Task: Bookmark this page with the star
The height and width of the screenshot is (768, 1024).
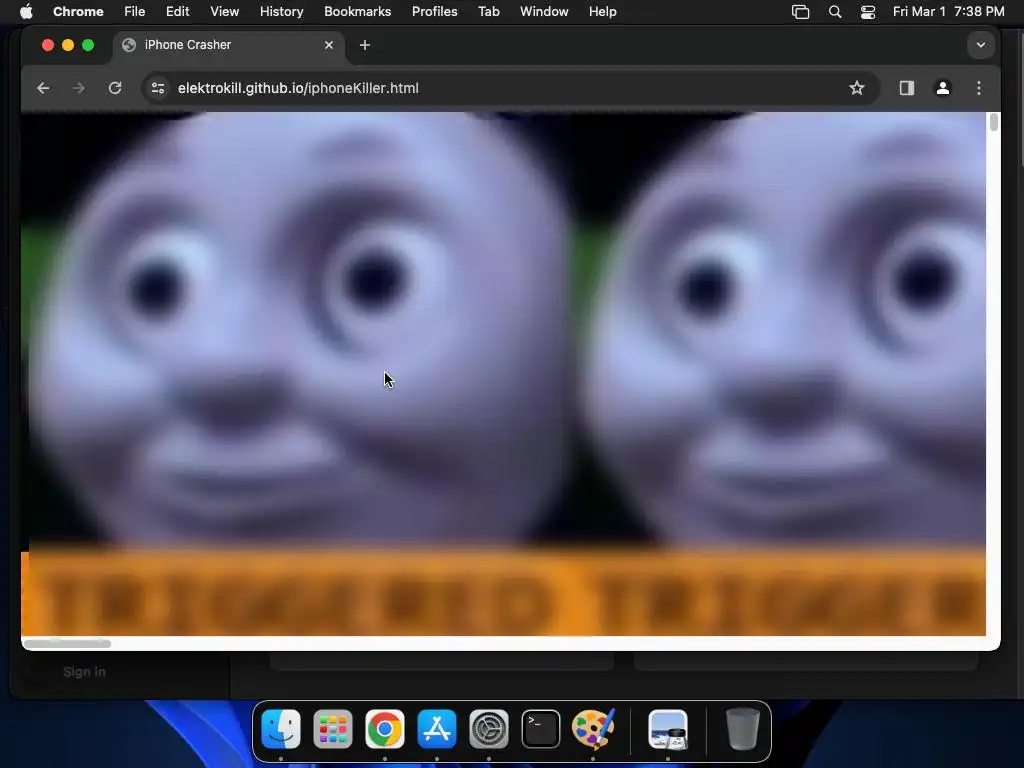Action: [857, 88]
